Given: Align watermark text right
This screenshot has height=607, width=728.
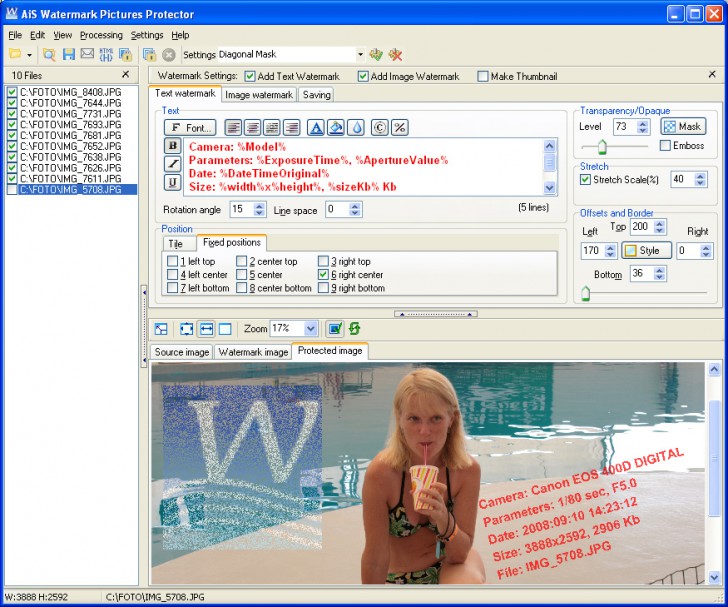Looking at the screenshot, I should click(292, 127).
